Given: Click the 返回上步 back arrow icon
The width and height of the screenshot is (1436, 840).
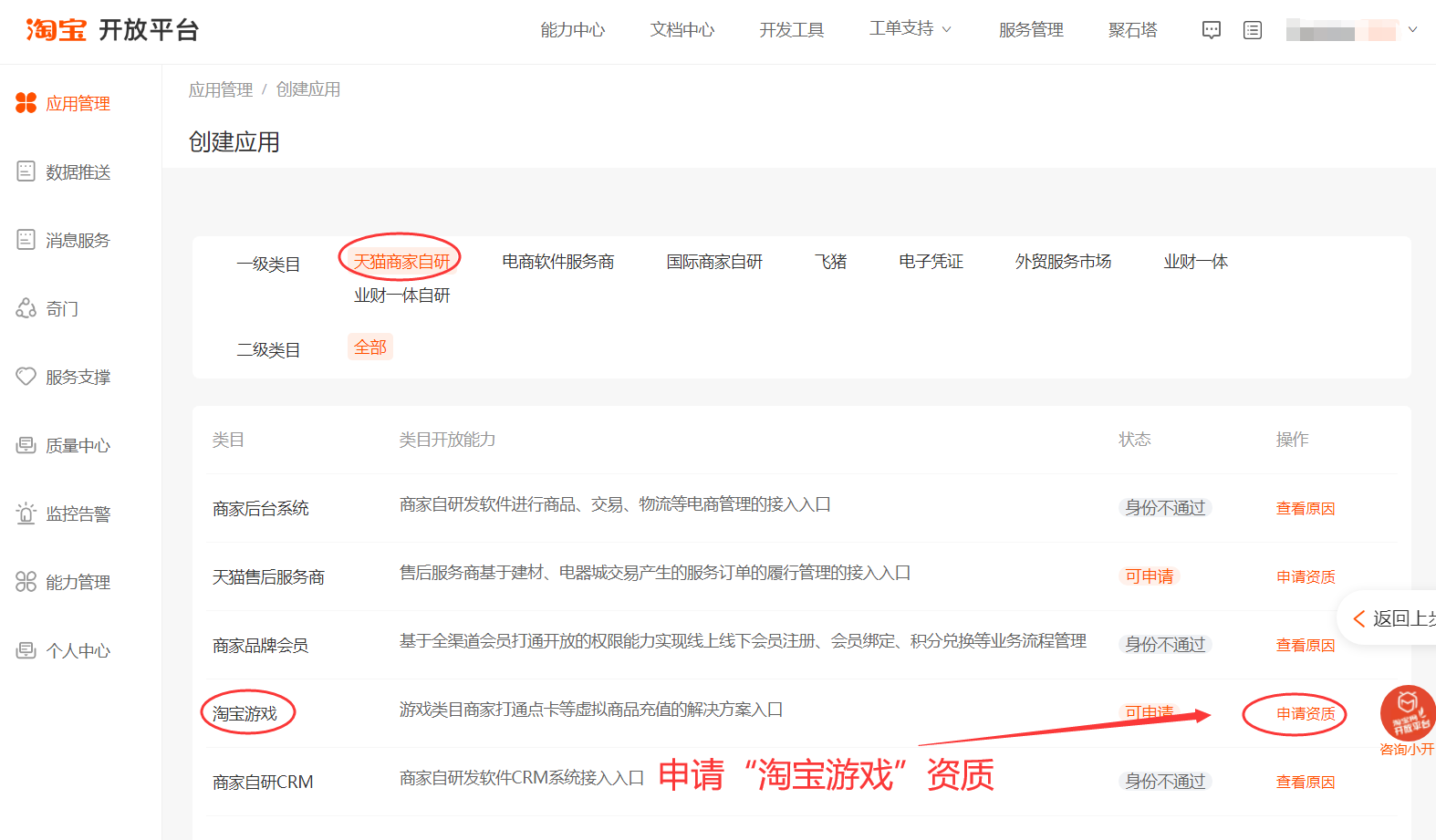Looking at the screenshot, I should [x=1359, y=619].
